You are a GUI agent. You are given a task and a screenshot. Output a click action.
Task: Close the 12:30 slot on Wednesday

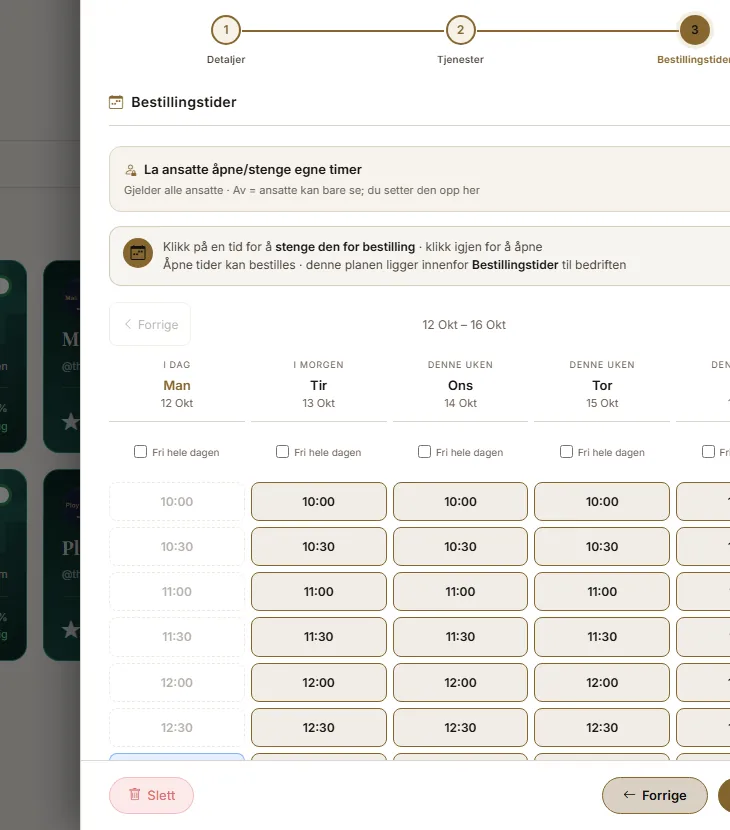coord(460,727)
